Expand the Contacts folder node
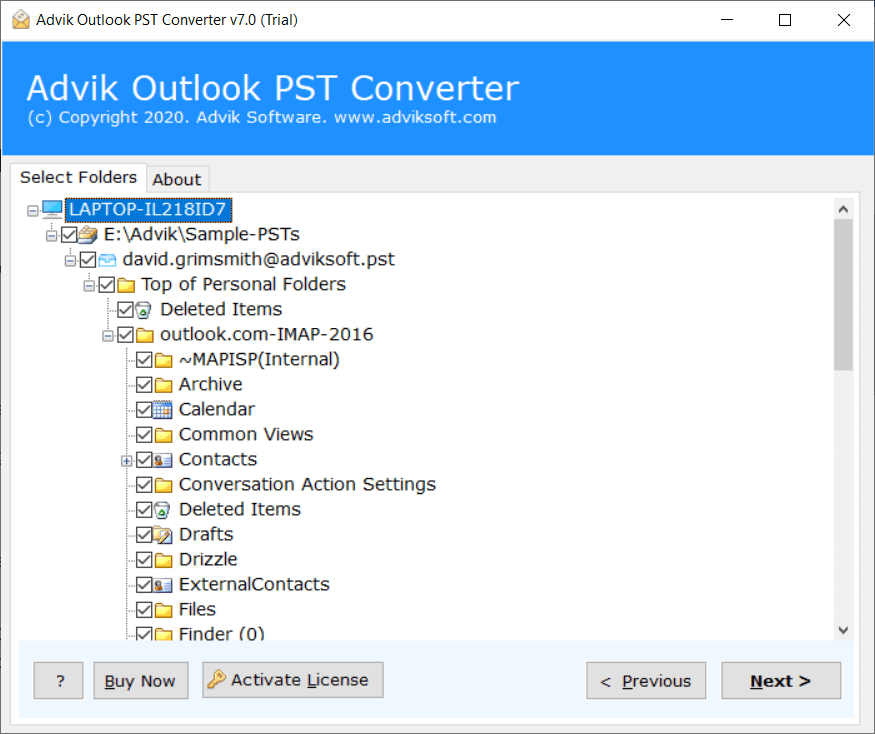Image resolution: width=875 pixels, height=734 pixels. [x=126, y=460]
